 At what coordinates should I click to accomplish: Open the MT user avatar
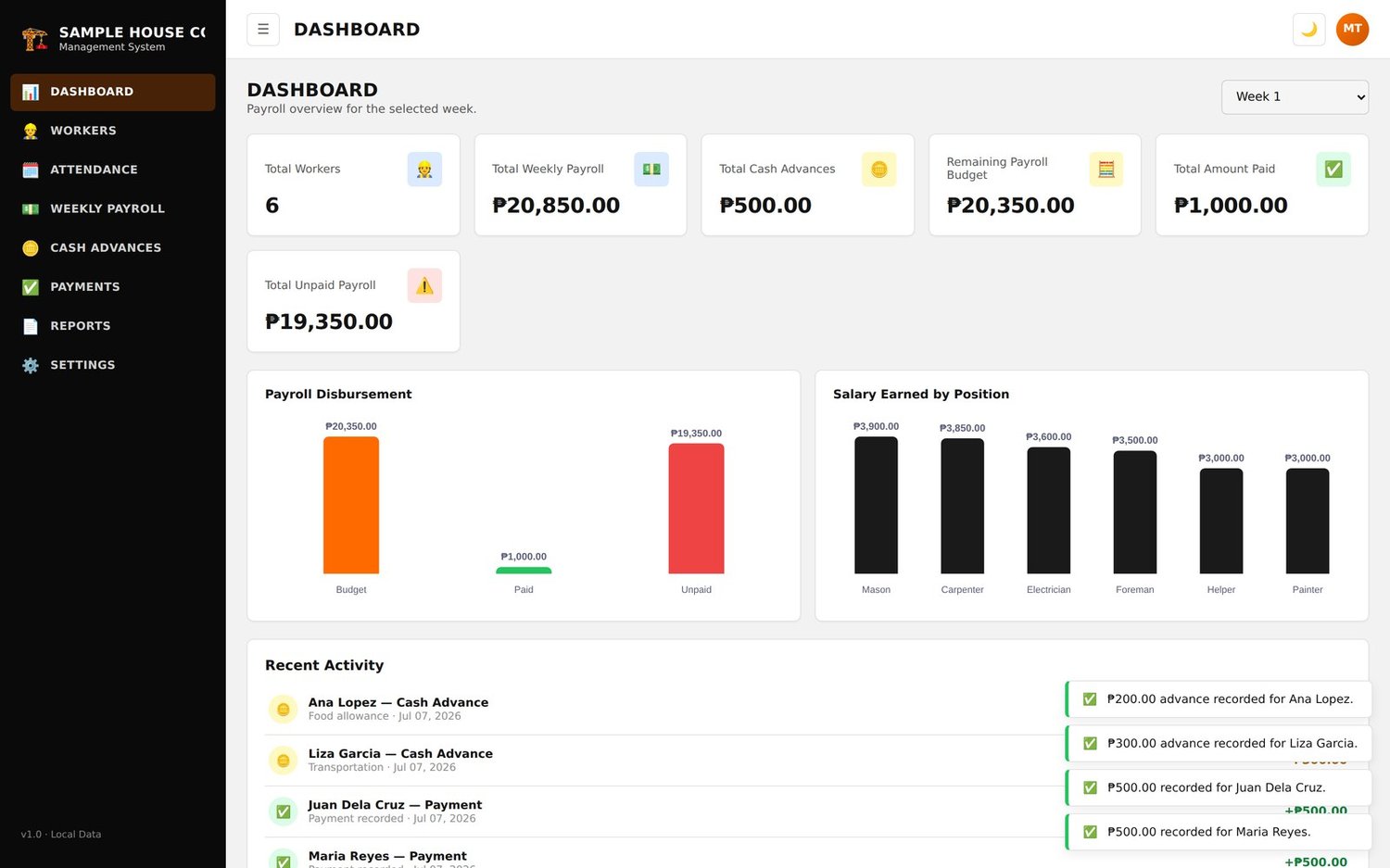(1352, 30)
